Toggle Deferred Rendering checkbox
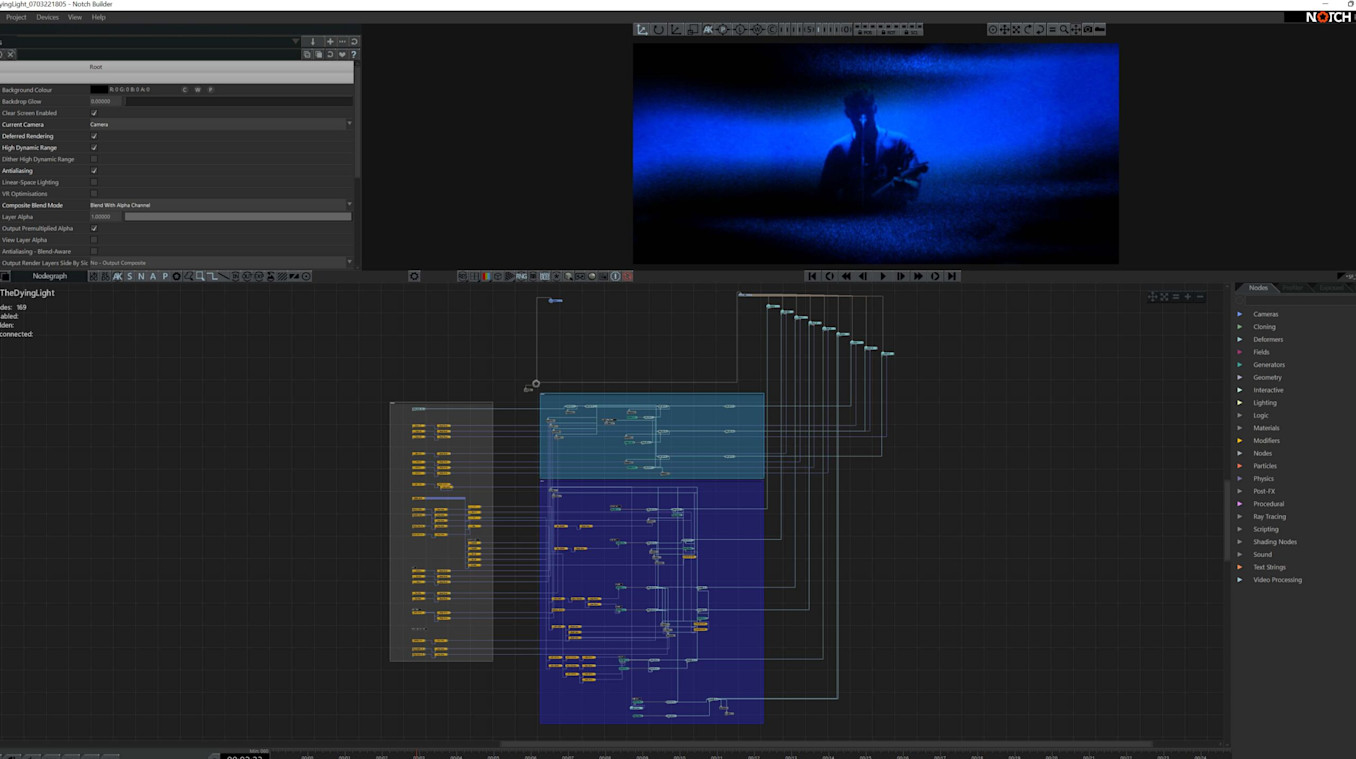Viewport: 1356px width, 759px height. (94, 136)
